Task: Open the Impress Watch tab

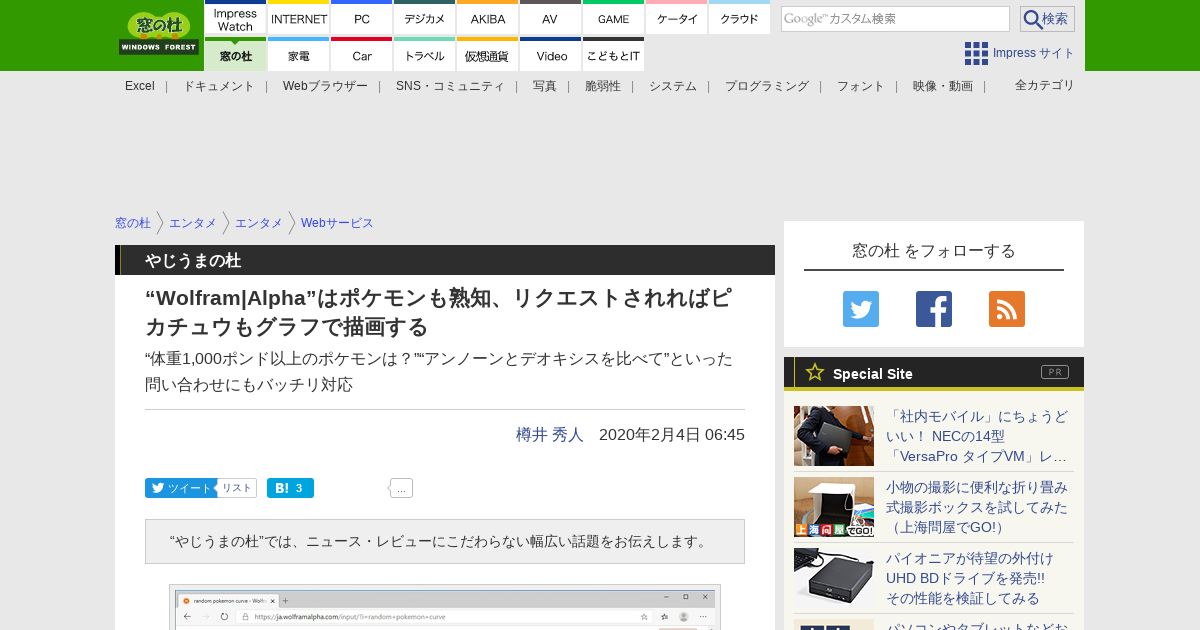Action: tap(235, 19)
